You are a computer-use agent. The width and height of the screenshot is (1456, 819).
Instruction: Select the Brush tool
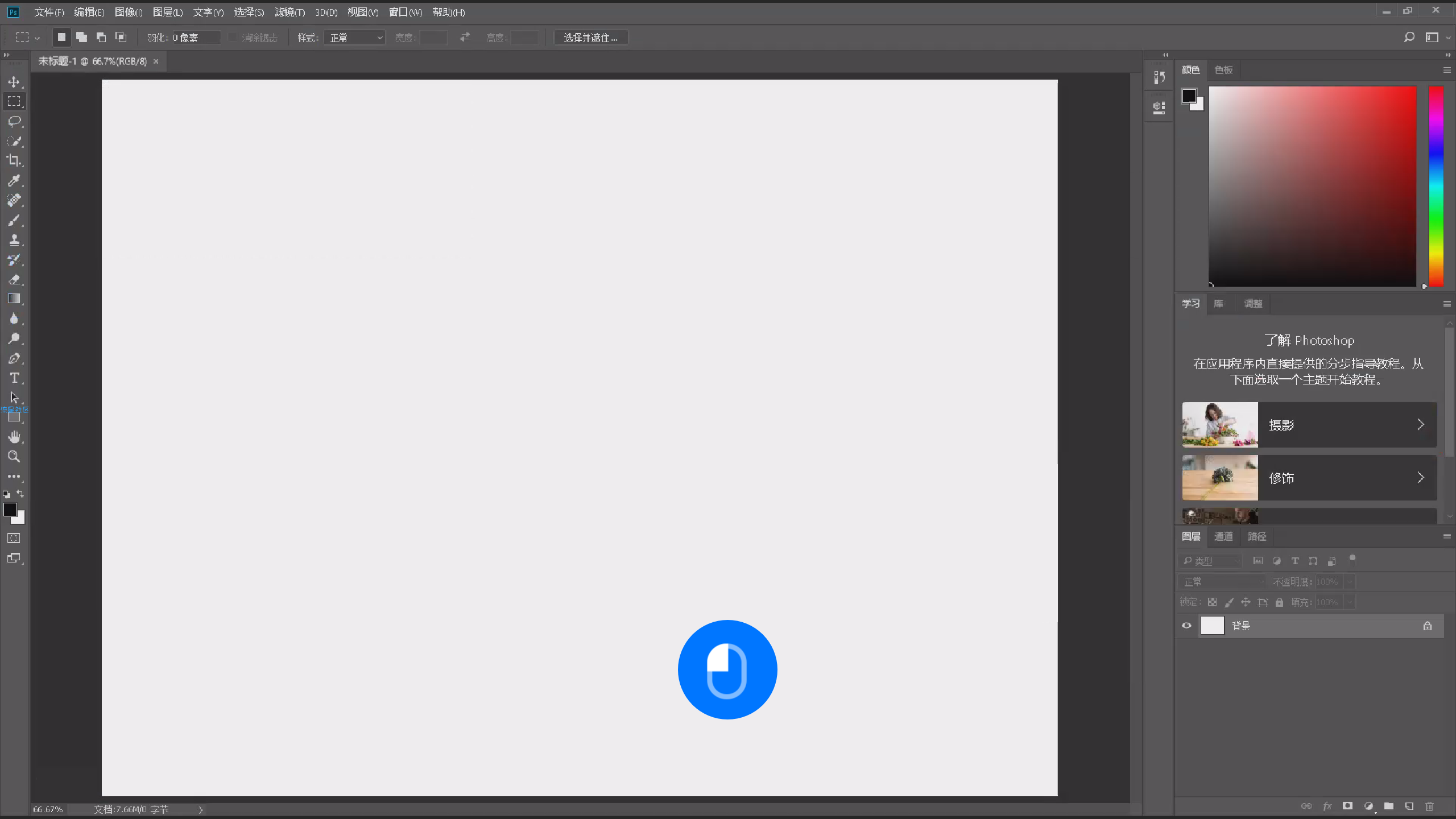14,220
